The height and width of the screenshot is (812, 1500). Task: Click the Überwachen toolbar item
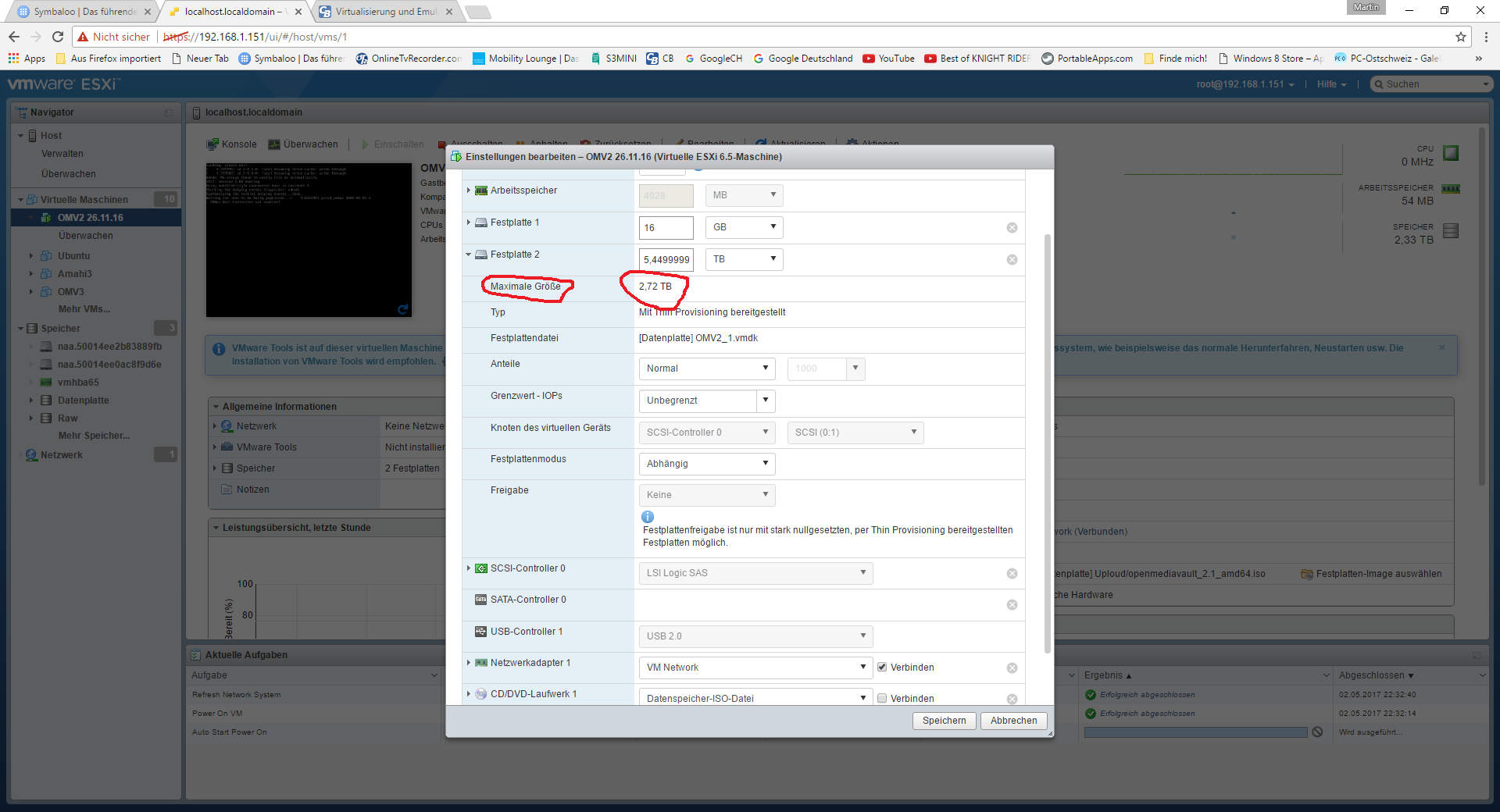(303, 144)
